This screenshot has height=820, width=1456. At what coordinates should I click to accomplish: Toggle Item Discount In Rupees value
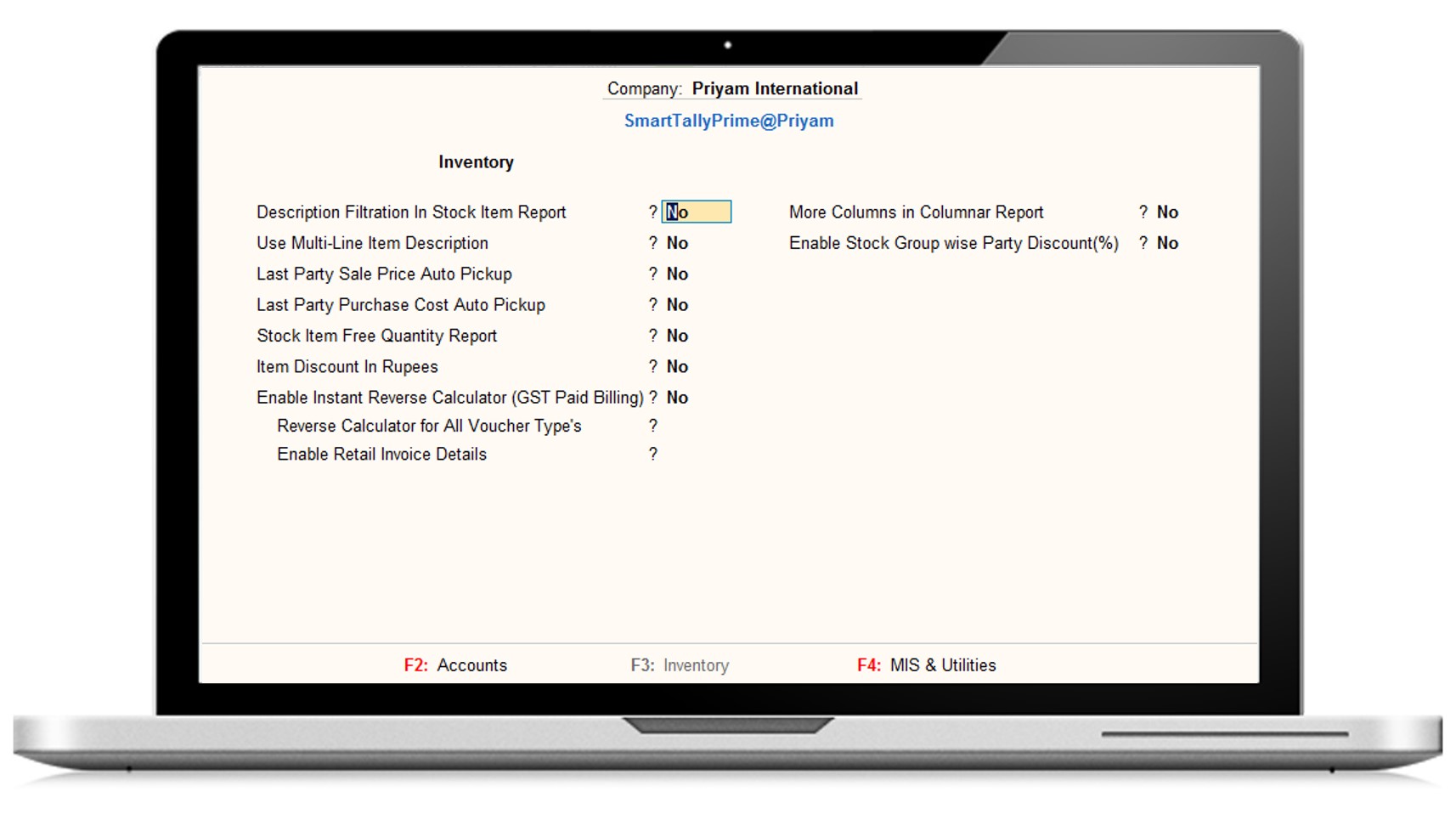(x=677, y=366)
